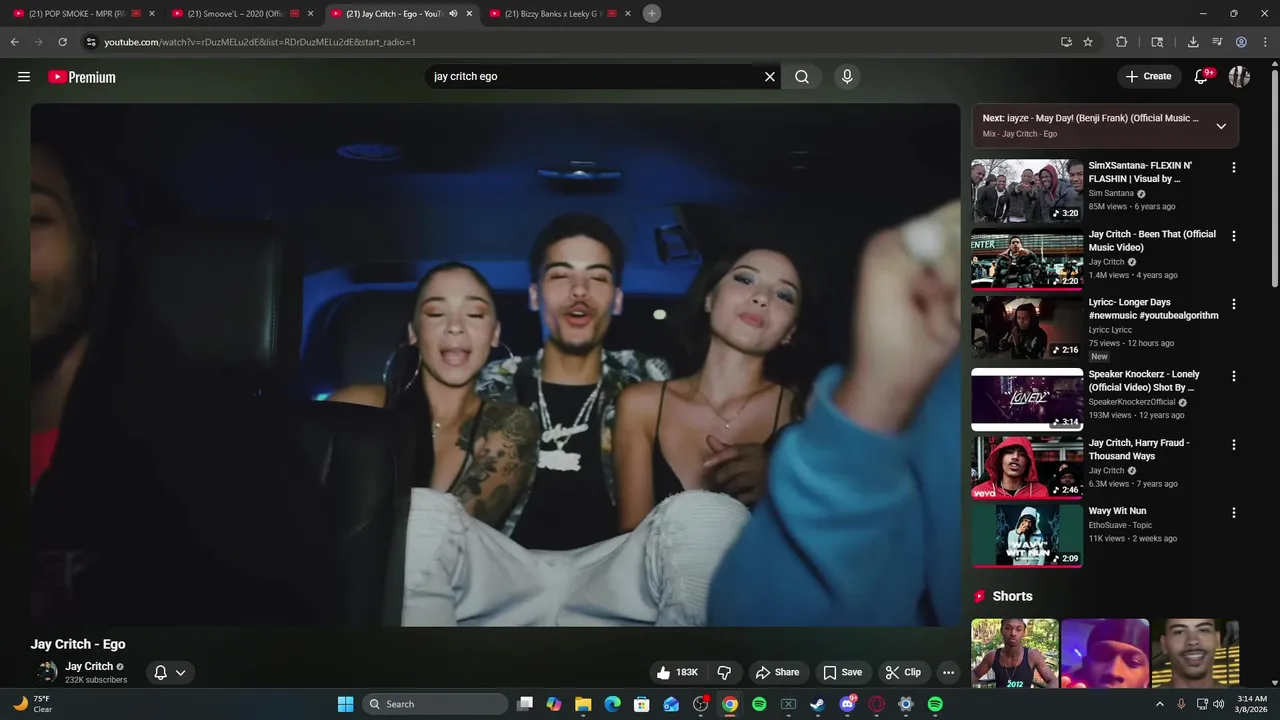Open options for Wavy Wit Nun video
Viewport: 1280px width, 720px height.
click(1233, 512)
